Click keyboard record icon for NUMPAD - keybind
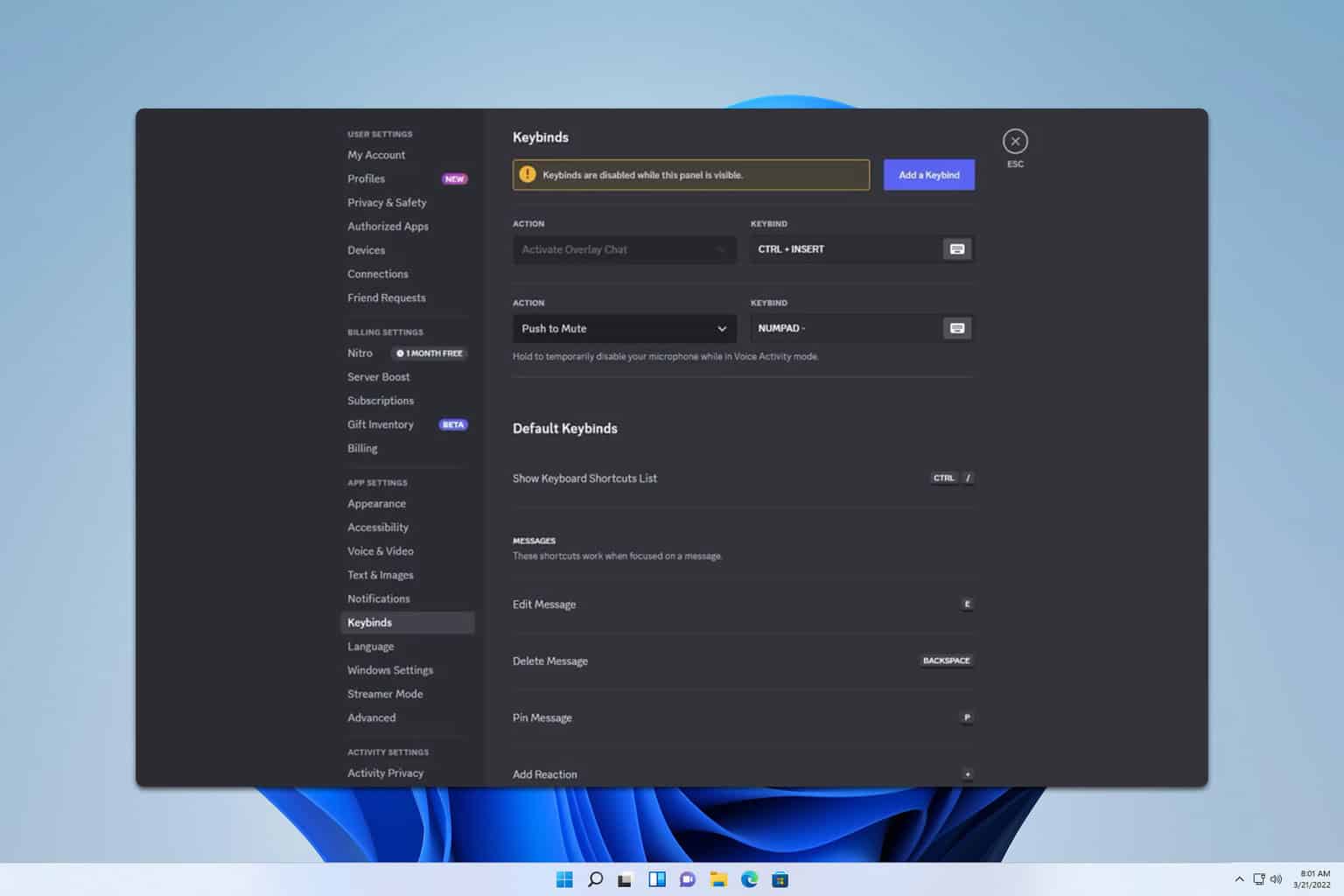 point(957,328)
